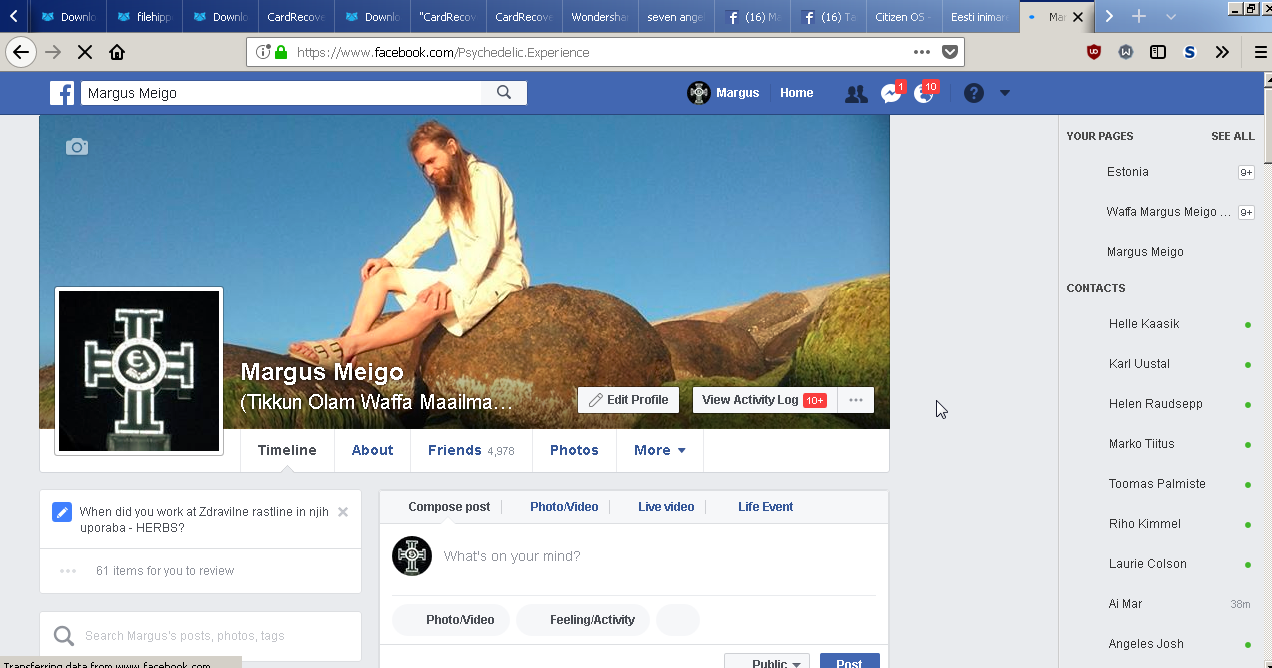Choose Live video composer tab
Viewport: 1272px width, 668px height.
(x=666, y=507)
